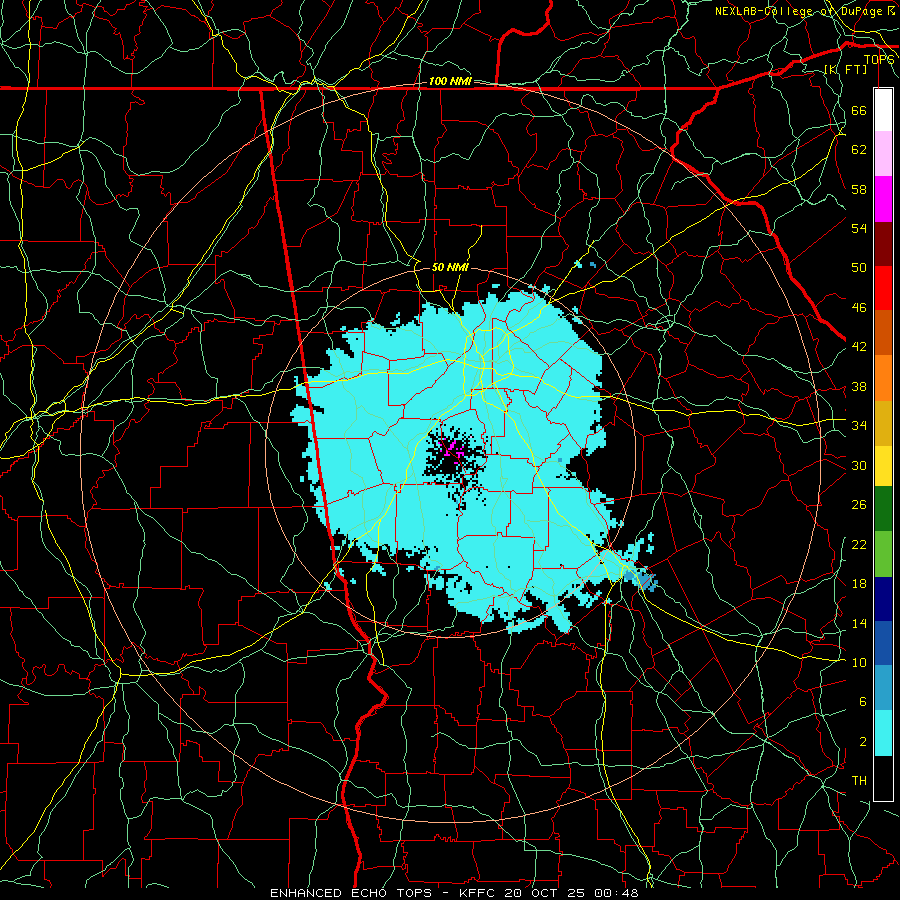Click the steel blue legend swatch
Image resolution: width=900 pixels, height=900 pixels.
pyautogui.click(x=883, y=688)
